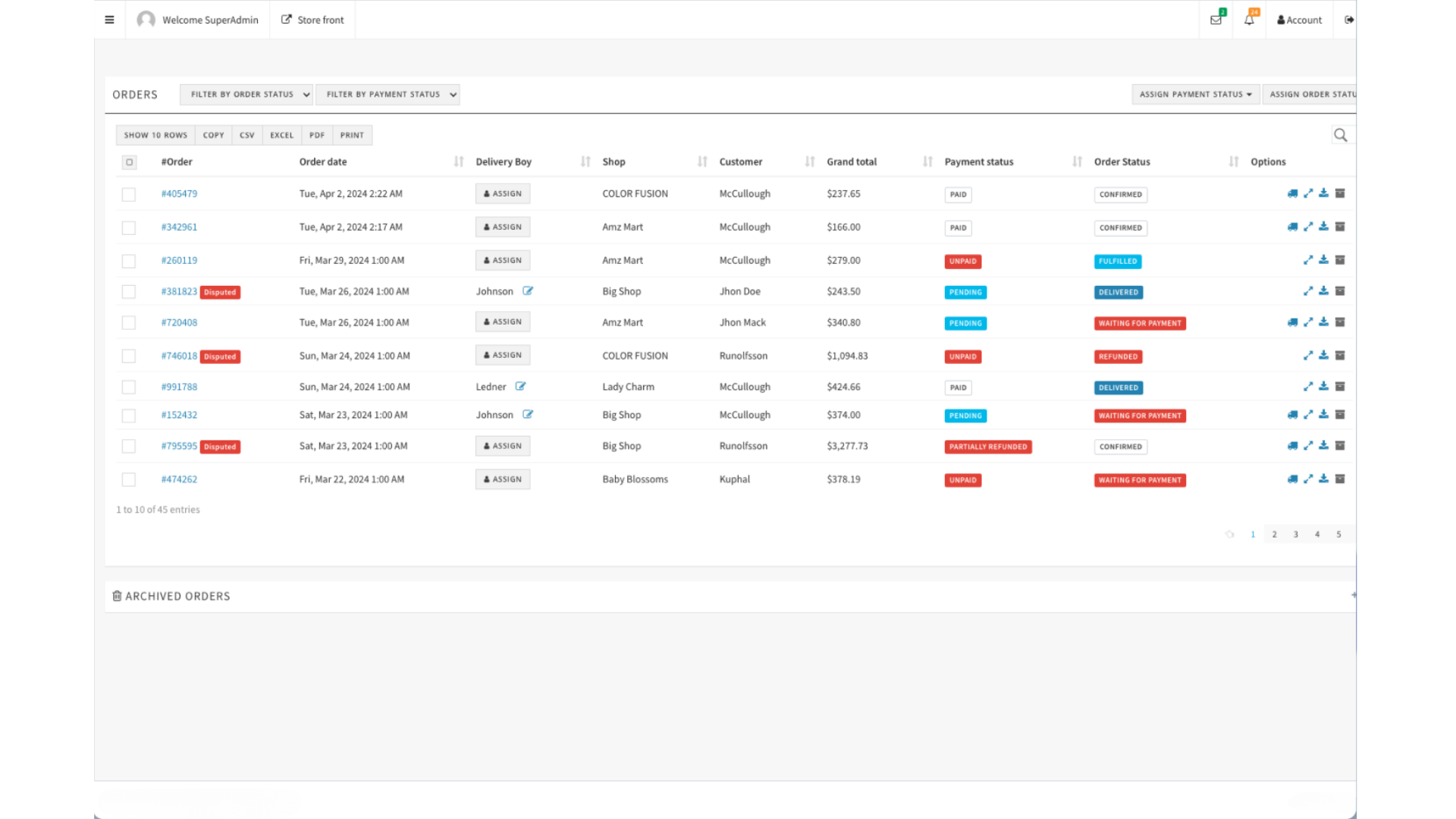Go to pagination page 3
Screen dimensions: 1456x819
pyautogui.click(x=1296, y=535)
